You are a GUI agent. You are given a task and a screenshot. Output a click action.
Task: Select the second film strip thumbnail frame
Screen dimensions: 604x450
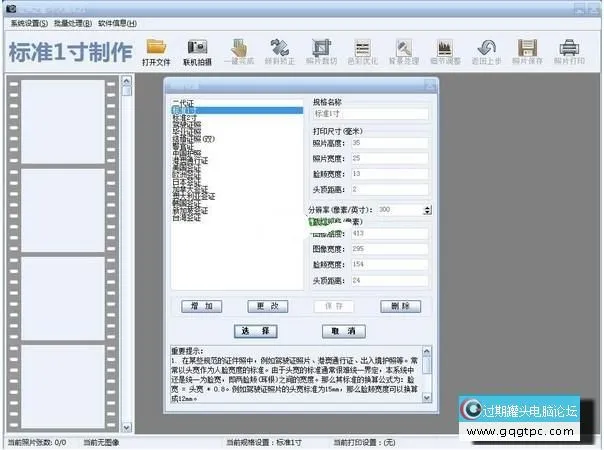[x=63, y=210]
